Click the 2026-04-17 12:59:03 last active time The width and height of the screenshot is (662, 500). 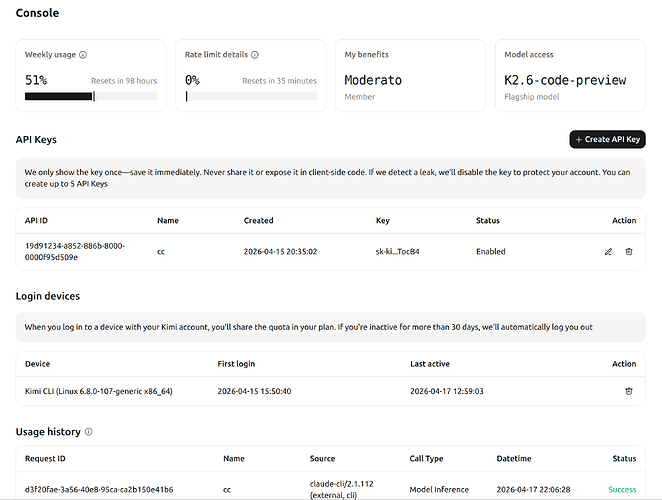(x=447, y=391)
